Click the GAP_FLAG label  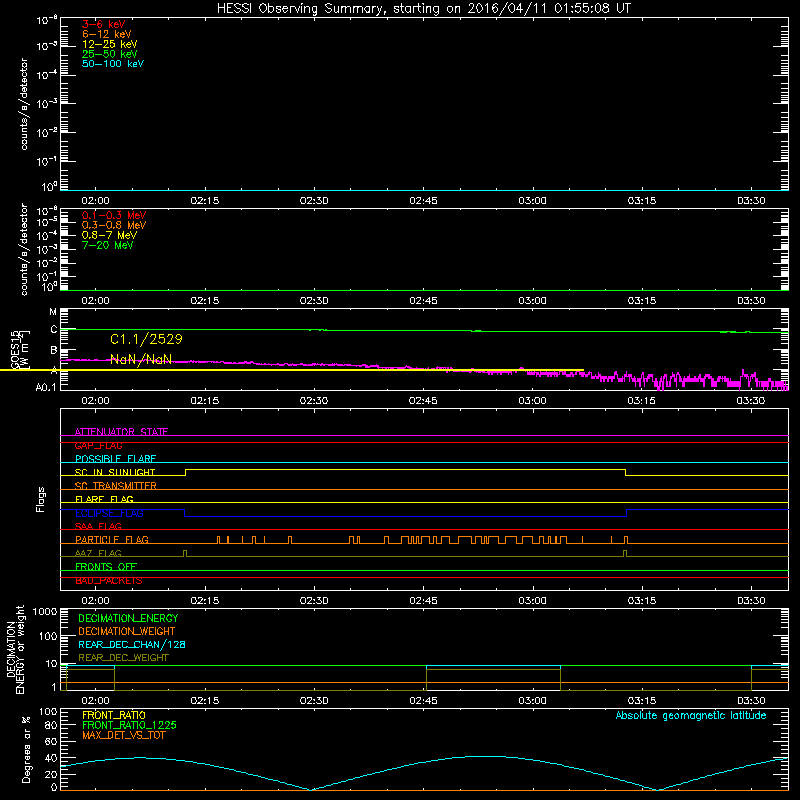point(98,445)
